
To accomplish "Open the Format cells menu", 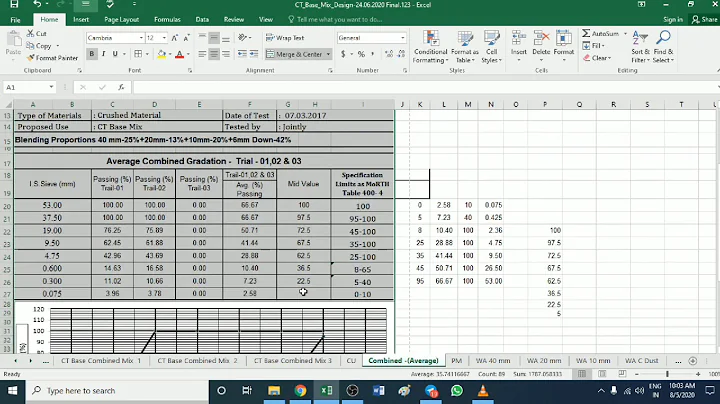I will pos(563,46).
